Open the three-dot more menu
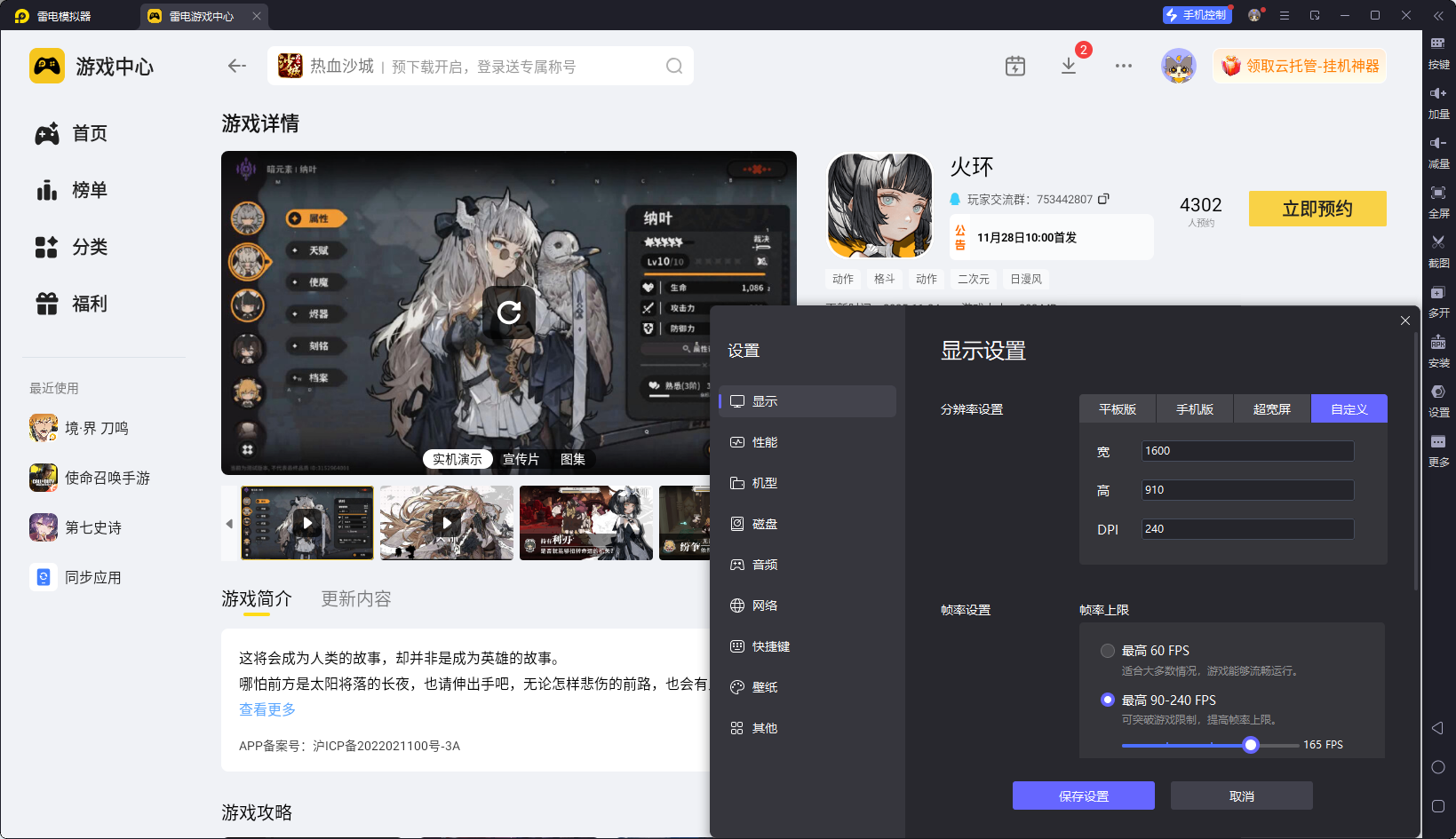The width and height of the screenshot is (1456, 839). (1124, 67)
